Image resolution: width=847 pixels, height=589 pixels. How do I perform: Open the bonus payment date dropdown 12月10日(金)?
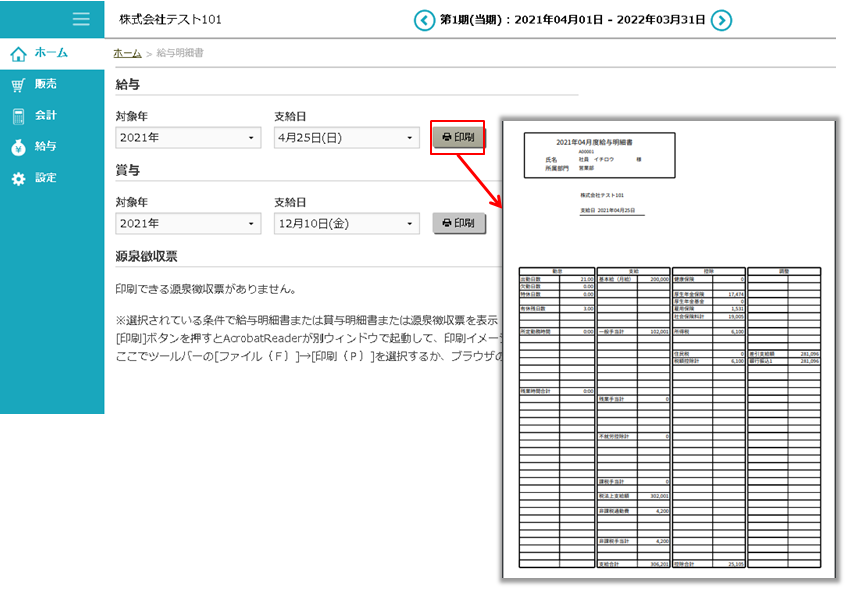pos(345,223)
